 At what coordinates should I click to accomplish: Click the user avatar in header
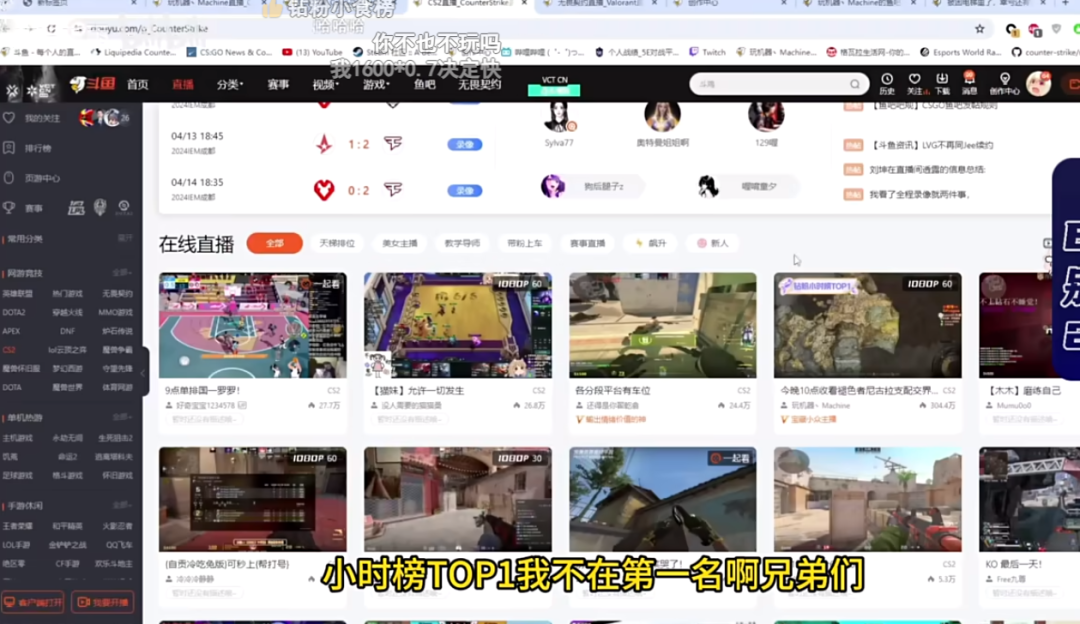[1038, 83]
